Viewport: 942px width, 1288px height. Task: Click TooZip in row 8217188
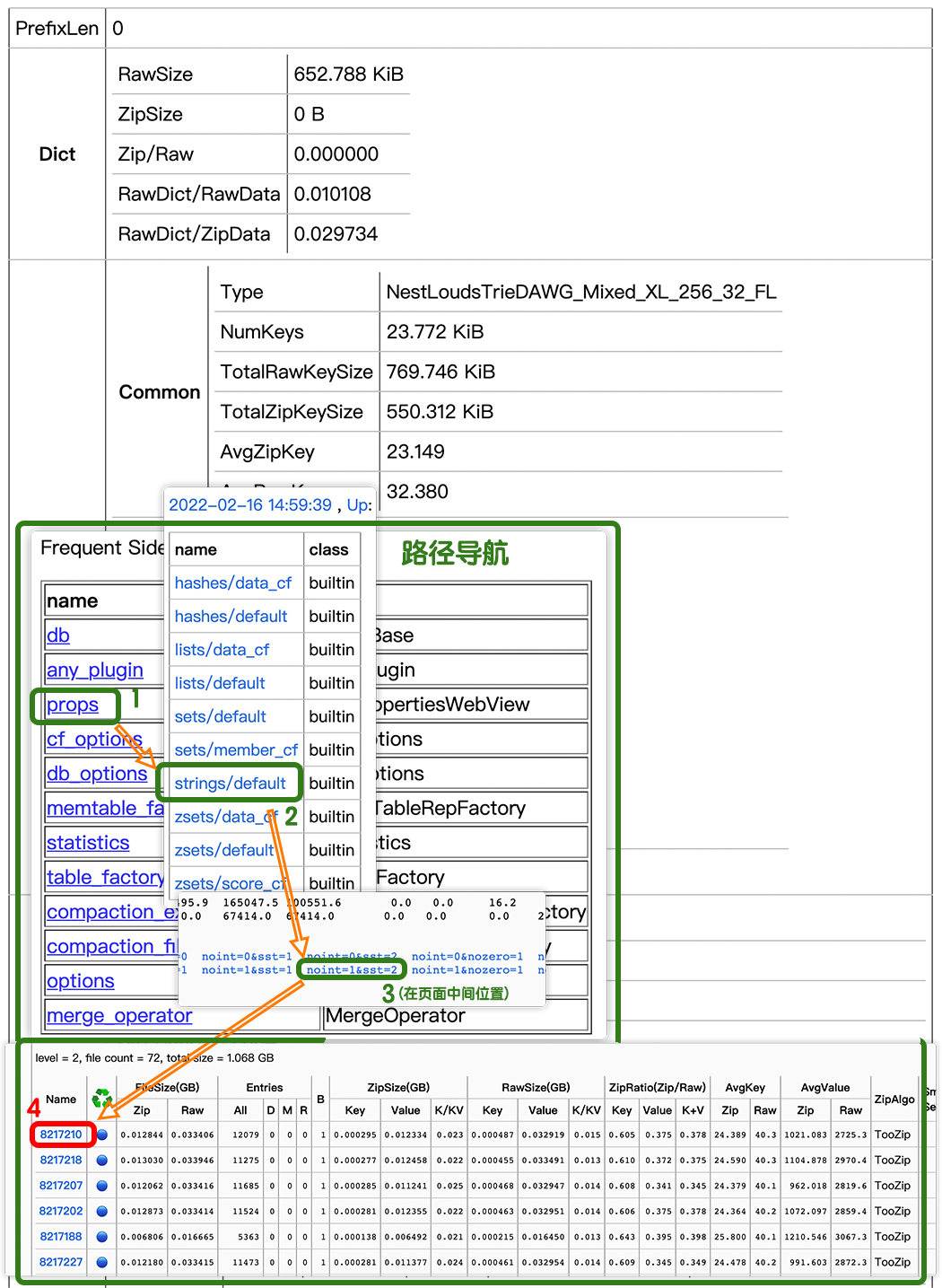(x=893, y=1237)
